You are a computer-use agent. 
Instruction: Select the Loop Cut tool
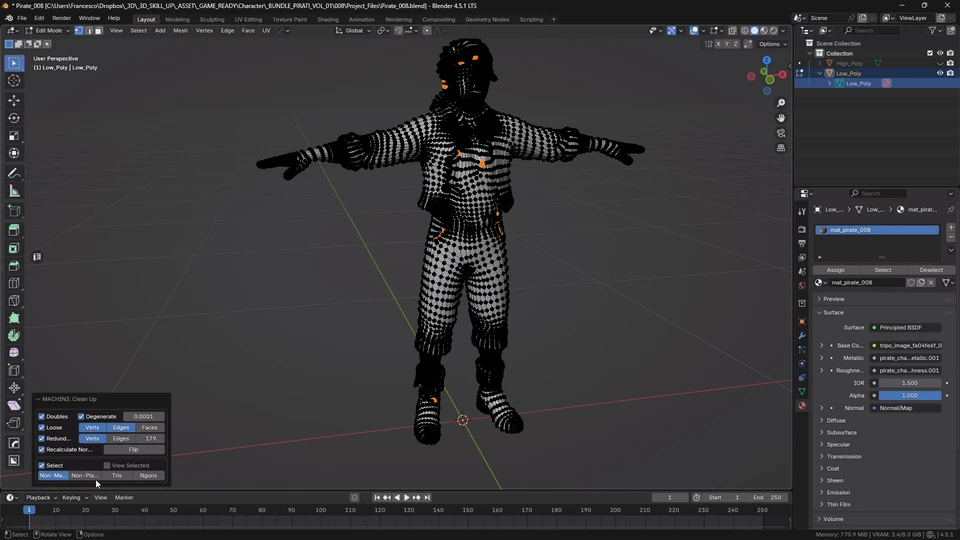[x=14, y=283]
